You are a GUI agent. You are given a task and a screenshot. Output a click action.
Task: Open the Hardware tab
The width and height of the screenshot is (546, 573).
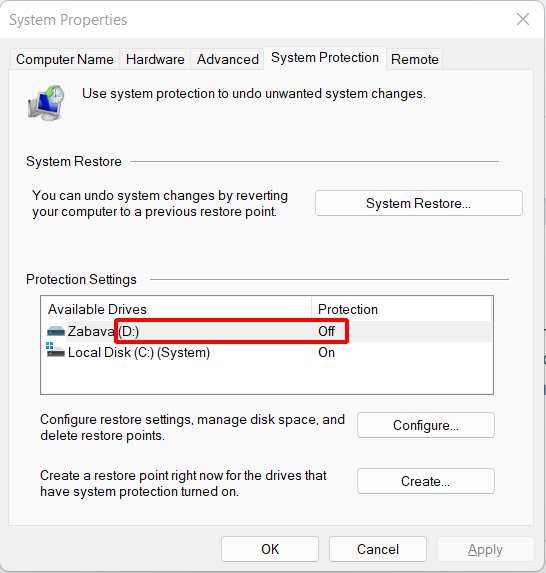click(155, 59)
